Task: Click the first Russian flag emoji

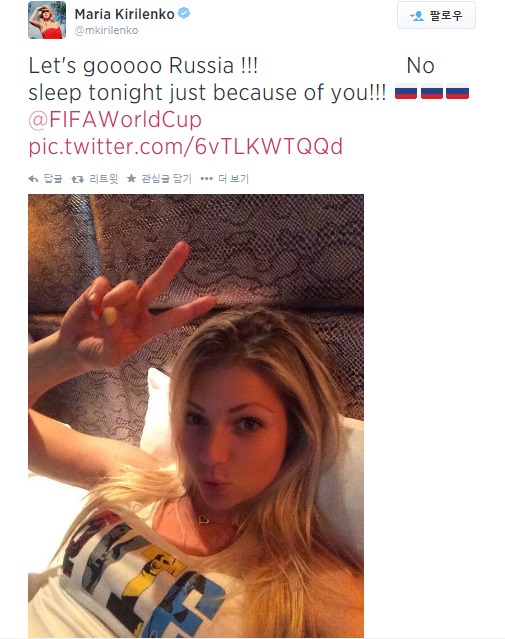Action: [x=406, y=92]
